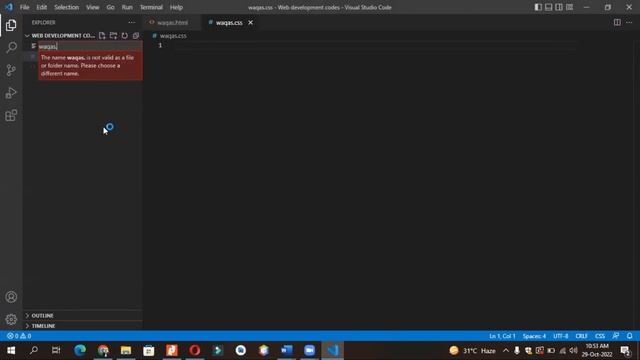Open the Windows Start menu
The image size is (640, 360).
click(x=11, y=350)
